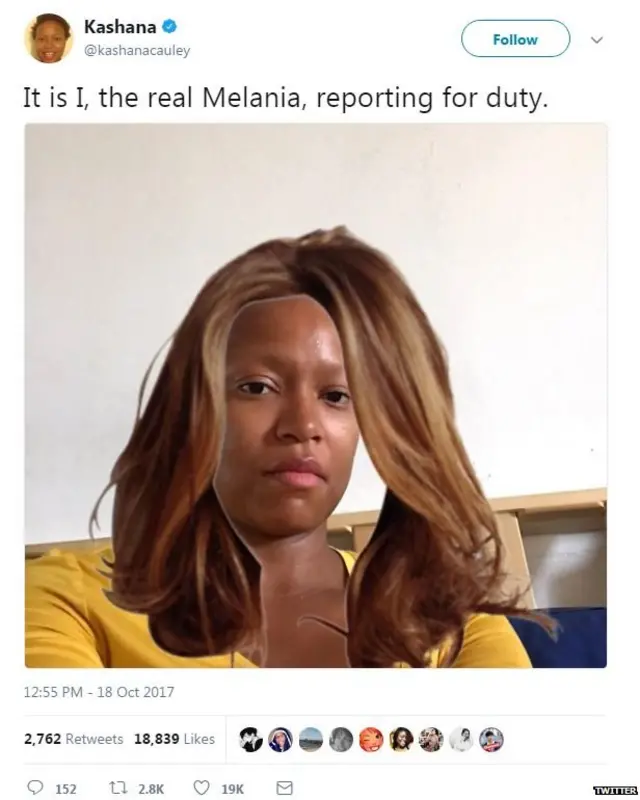View the 2,762 Retweets list
This screenshot has height=800, width=640.
pyautogui.click(x=73, y=739)
